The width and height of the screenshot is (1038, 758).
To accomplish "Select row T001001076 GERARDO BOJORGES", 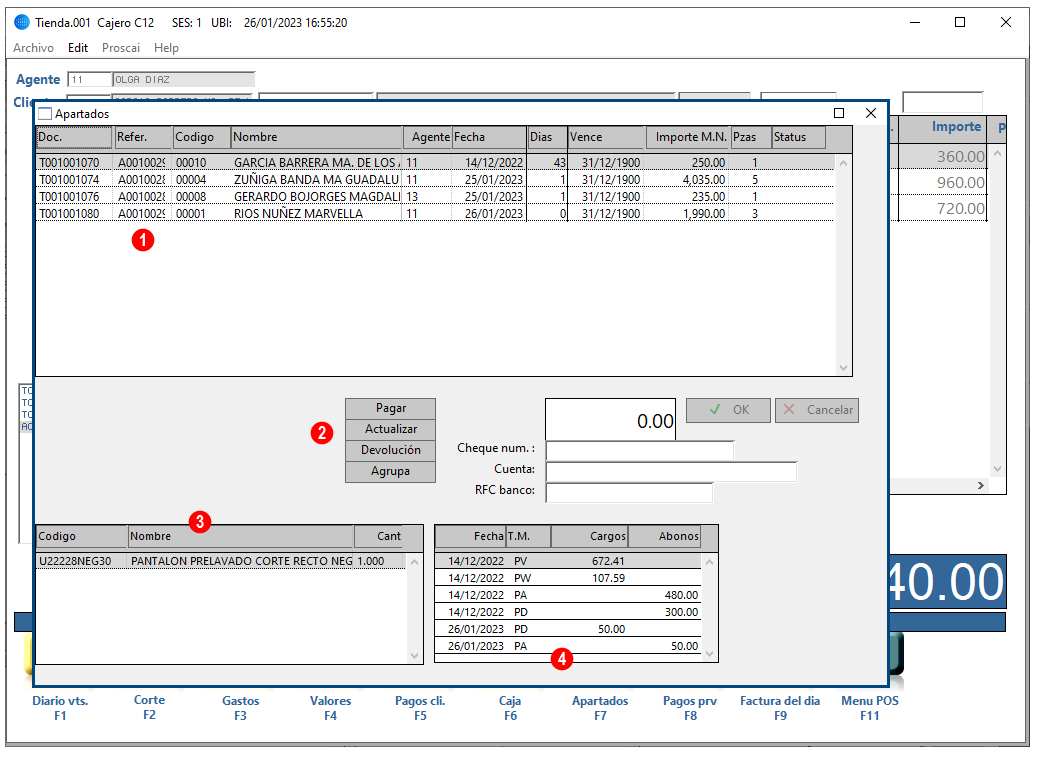I will tap(434, 197).
